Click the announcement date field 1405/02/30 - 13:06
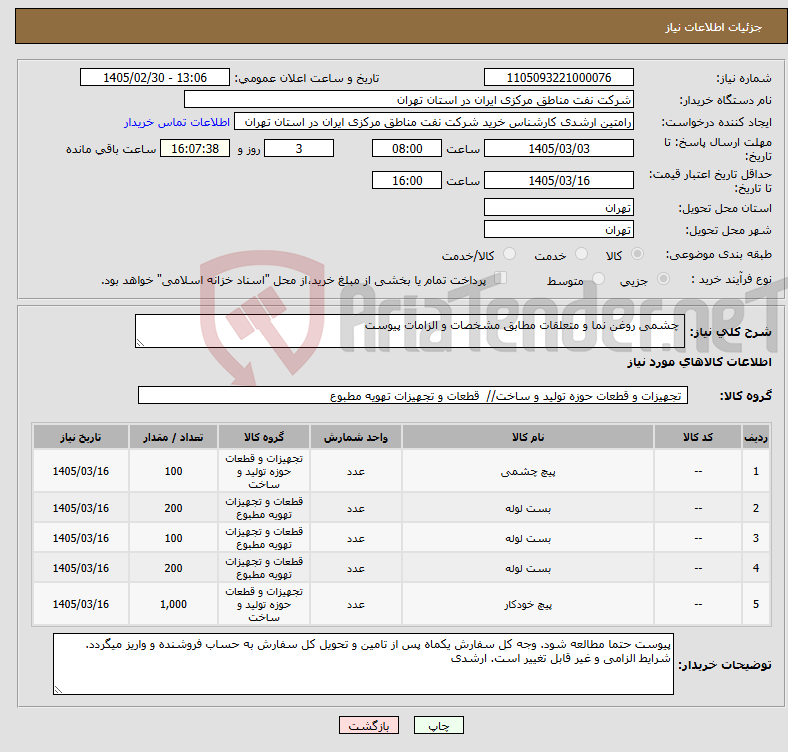The height and width of the screenshot is (752, 788). pyautogui.click(x=155, y=77)
